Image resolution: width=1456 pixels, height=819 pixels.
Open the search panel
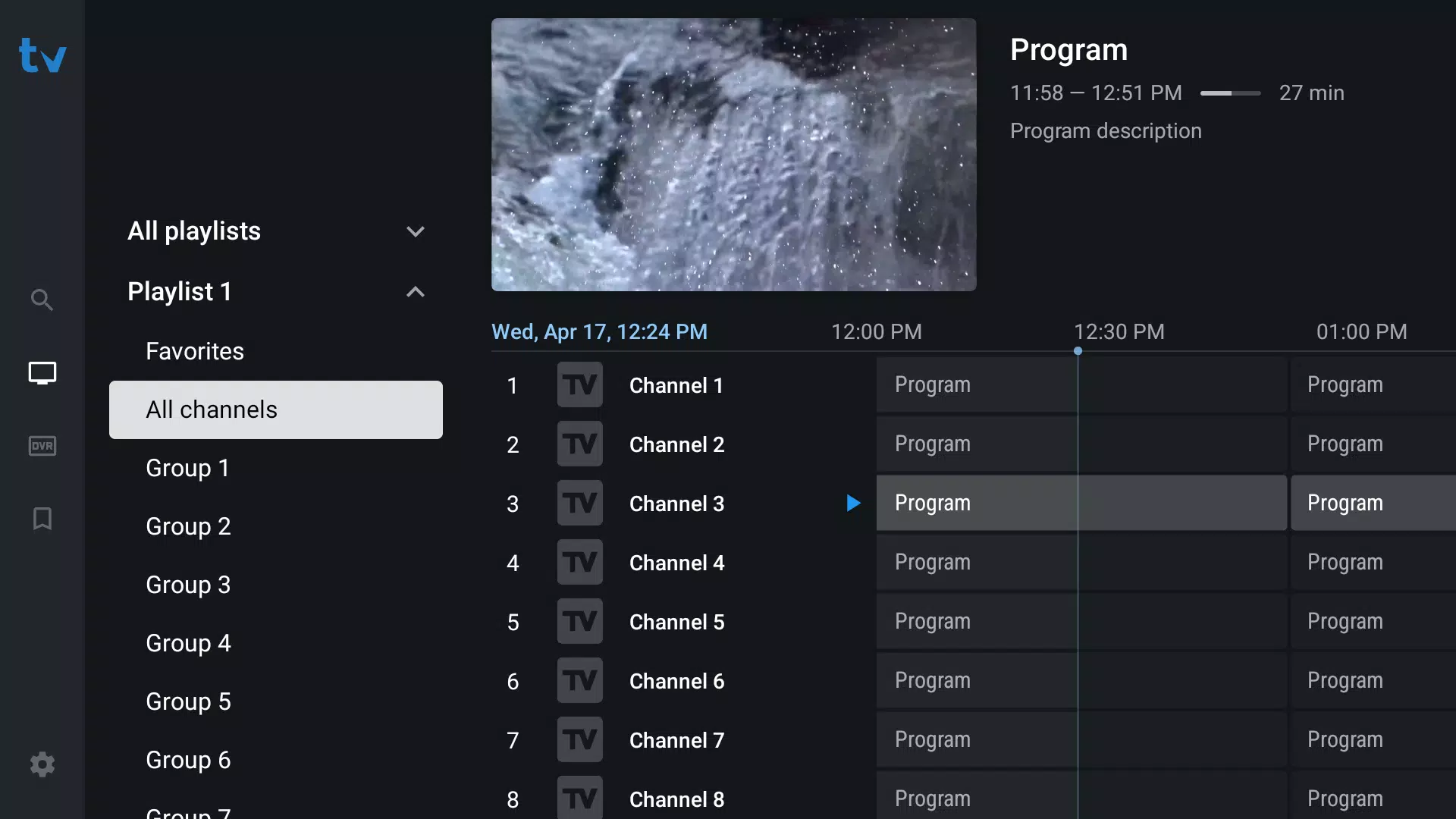coord(42,299)
